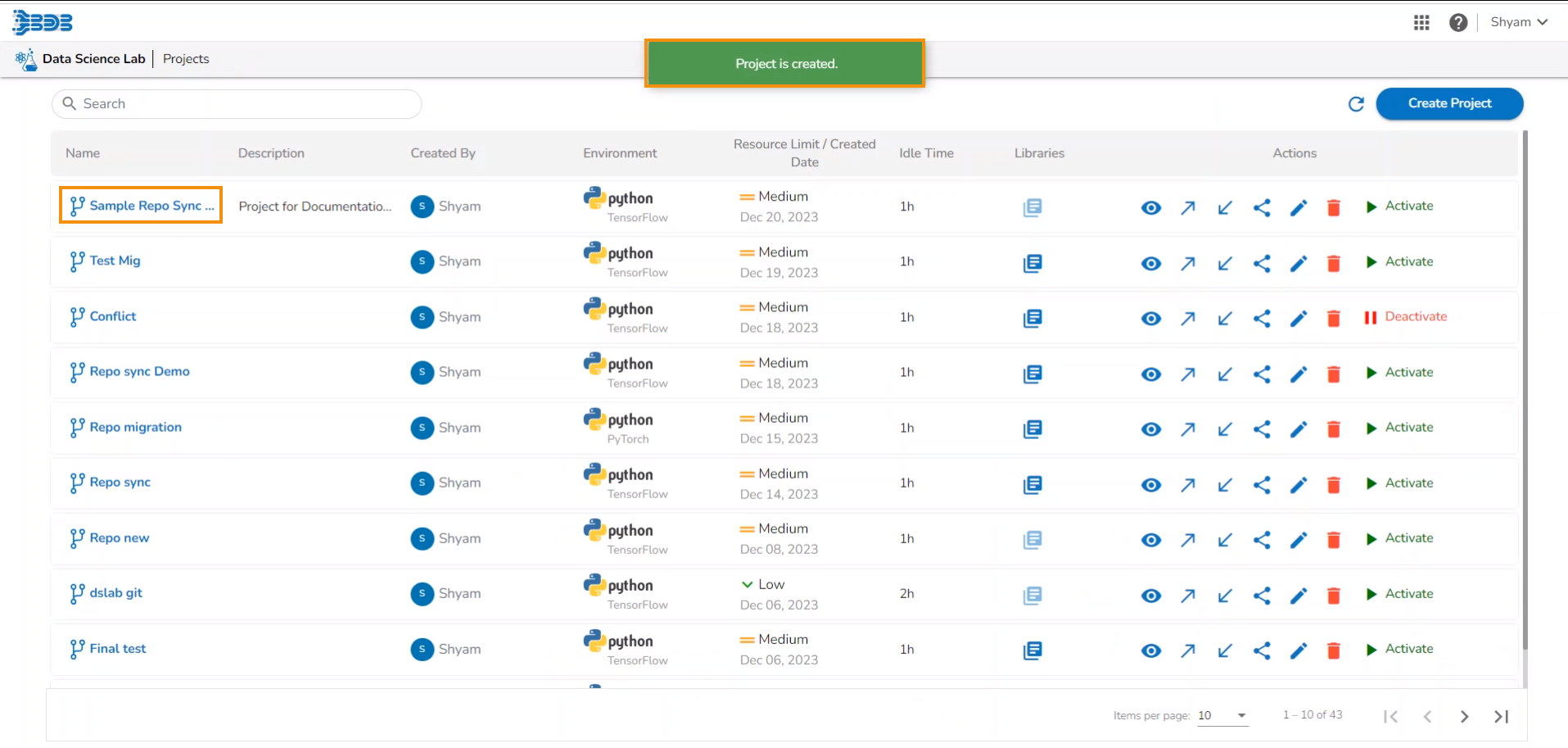The height and width of the screenshot is (748, 1568).
Task: Jump to last page of projects
Action: click(1501, 717)
